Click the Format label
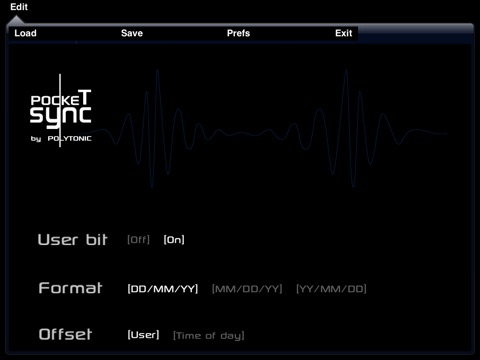 click(70, 288)
